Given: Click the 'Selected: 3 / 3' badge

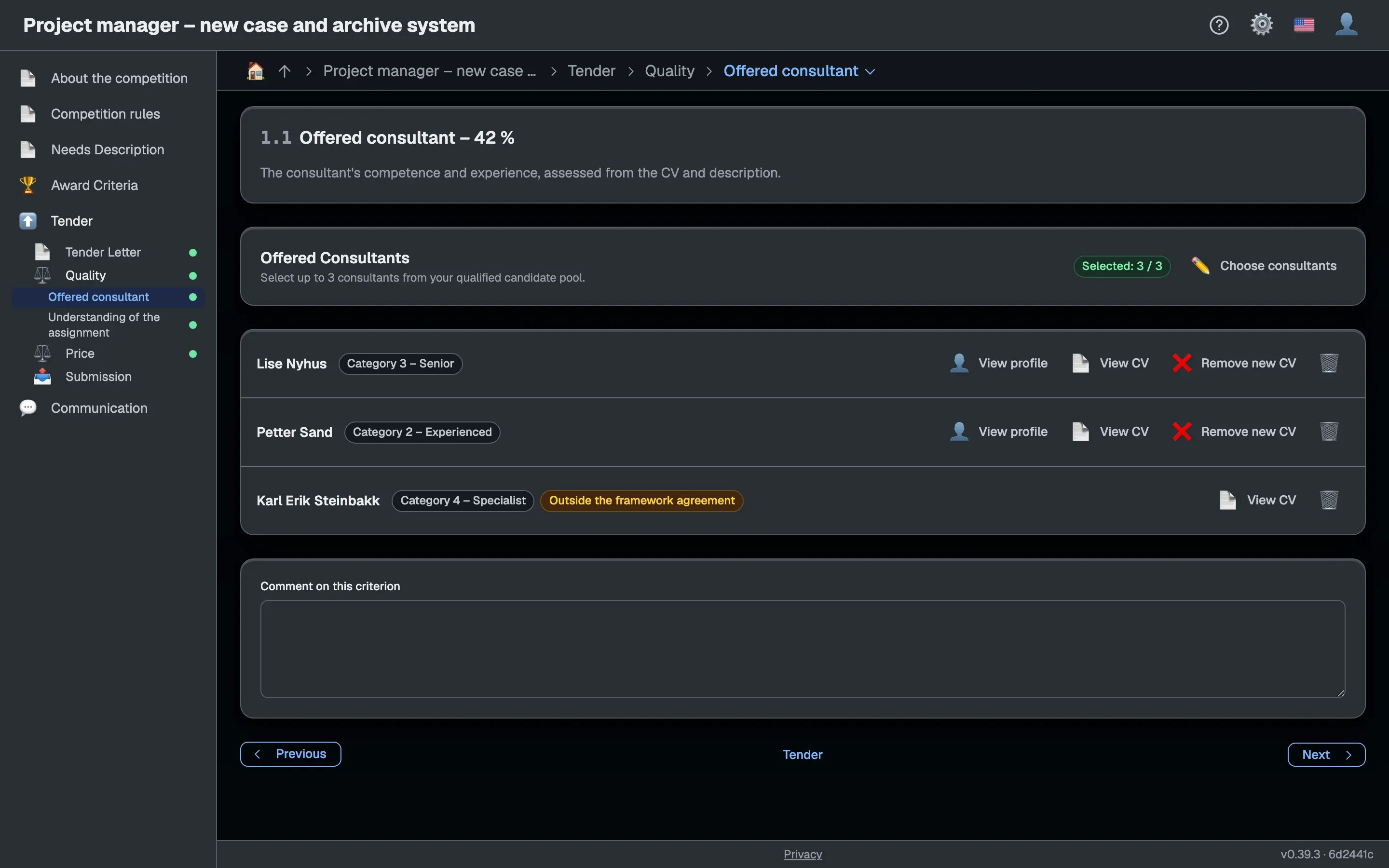Looking at the screenshot, I should pos(1121,266).
